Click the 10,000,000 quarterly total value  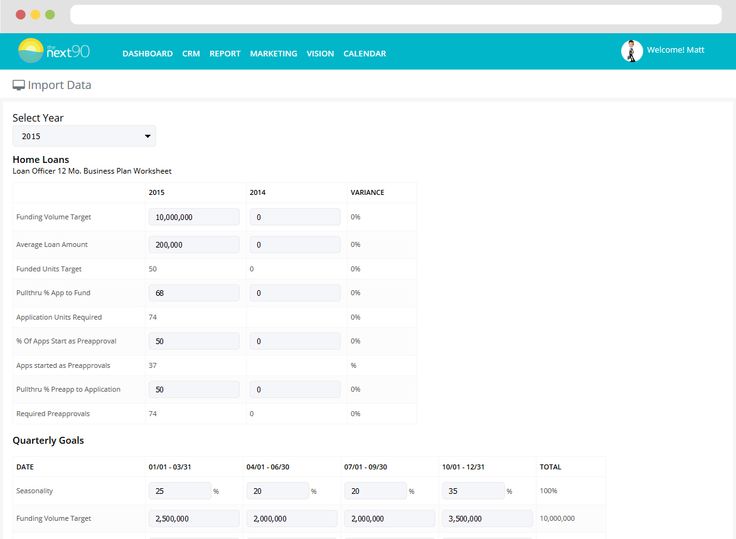pyautogui.click(x=557, y=518)
